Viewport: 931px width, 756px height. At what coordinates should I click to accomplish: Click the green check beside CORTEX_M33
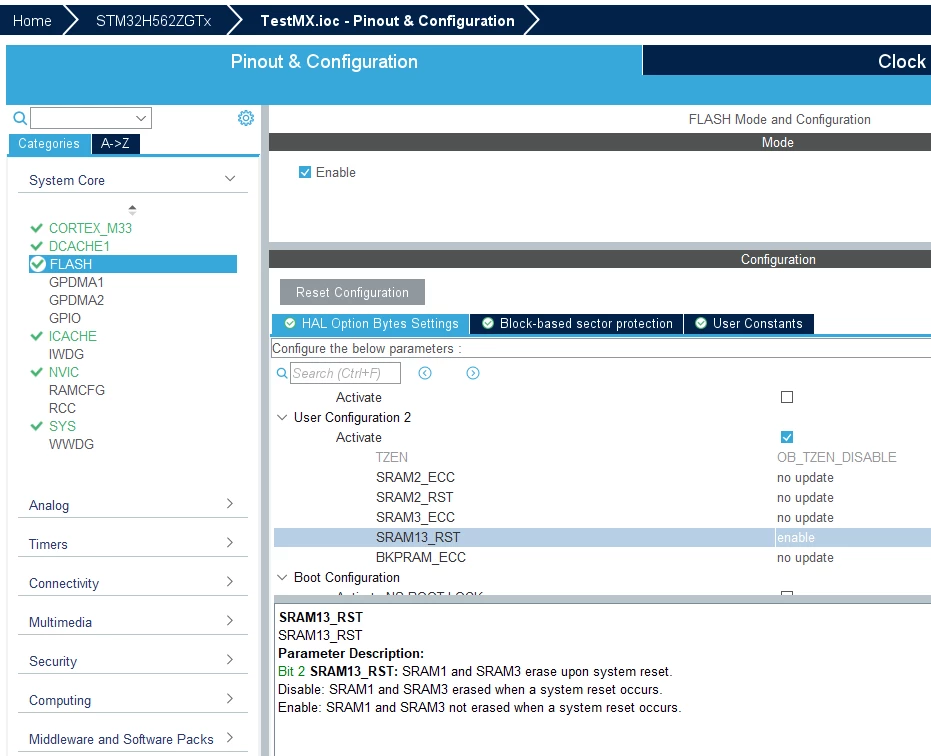tap(36, 228)
